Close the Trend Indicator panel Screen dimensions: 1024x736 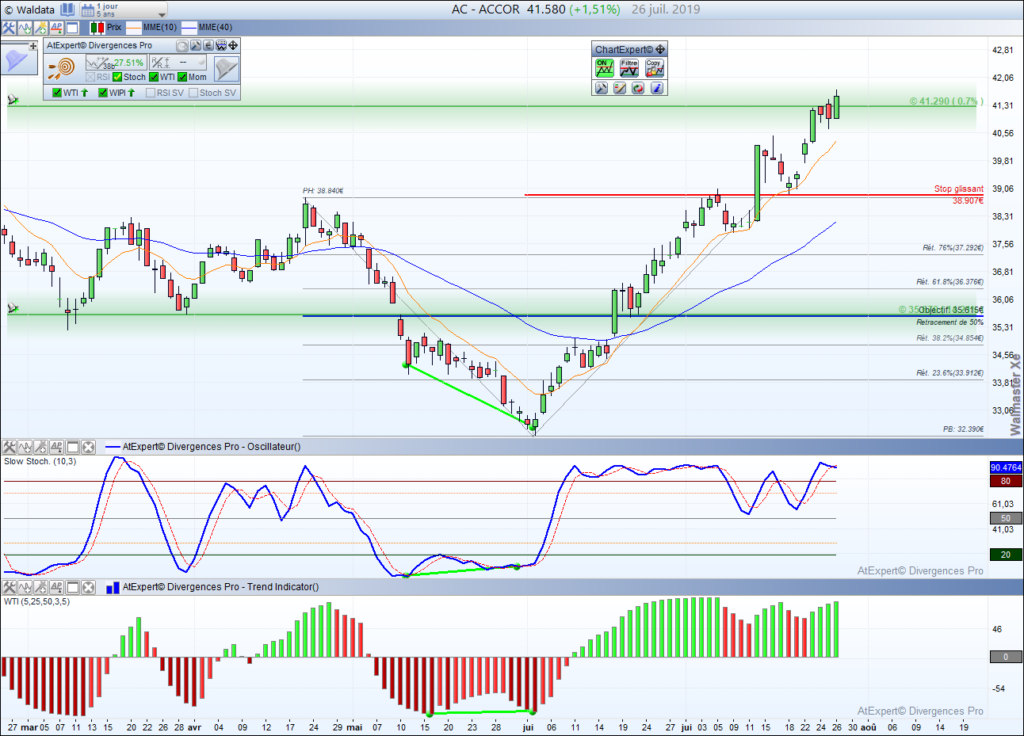tap(88, 587)
